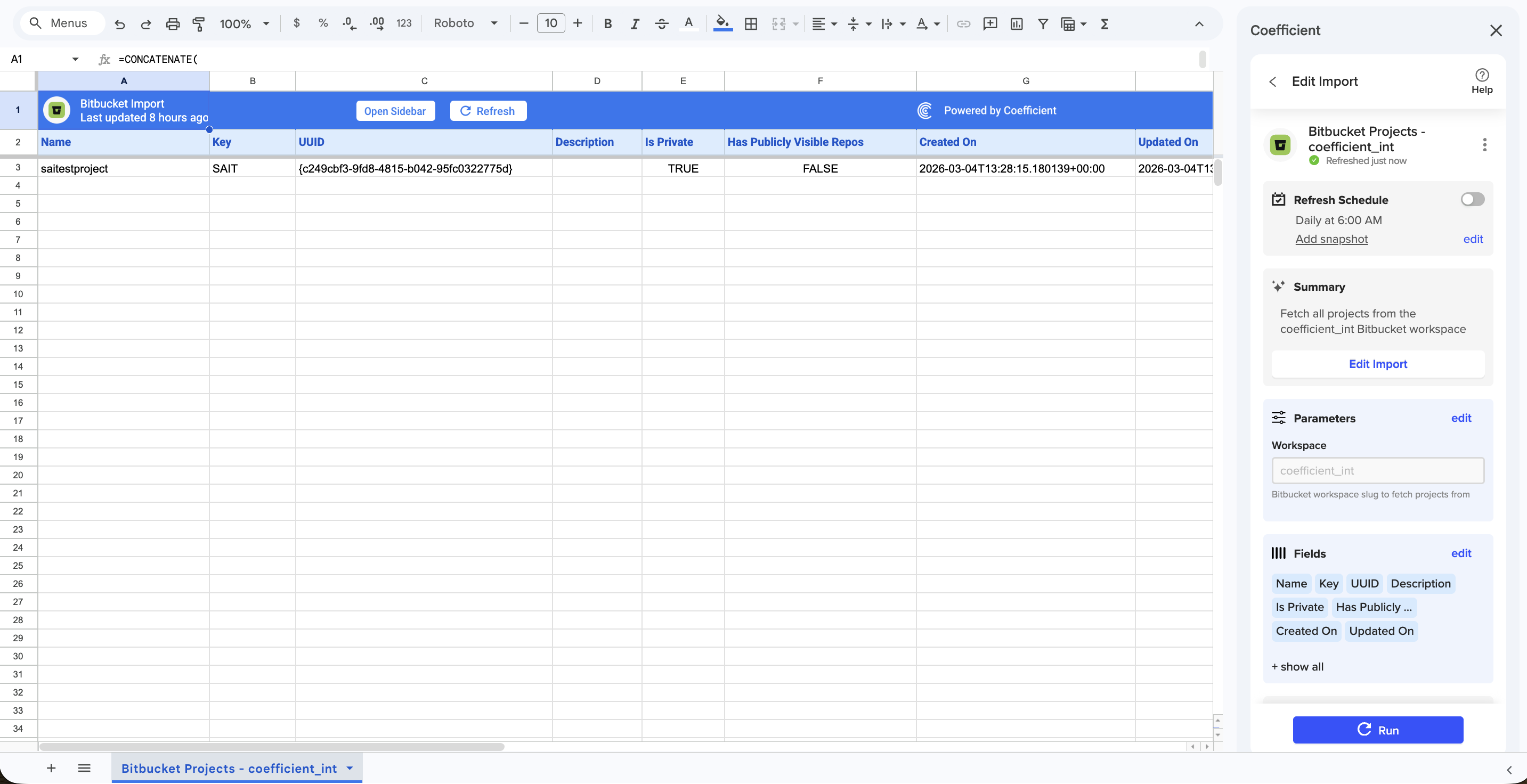Screen dimensions: 1527x784
Task: Toggle the Refresh Schedule switch
Action: click(1473, 199)
